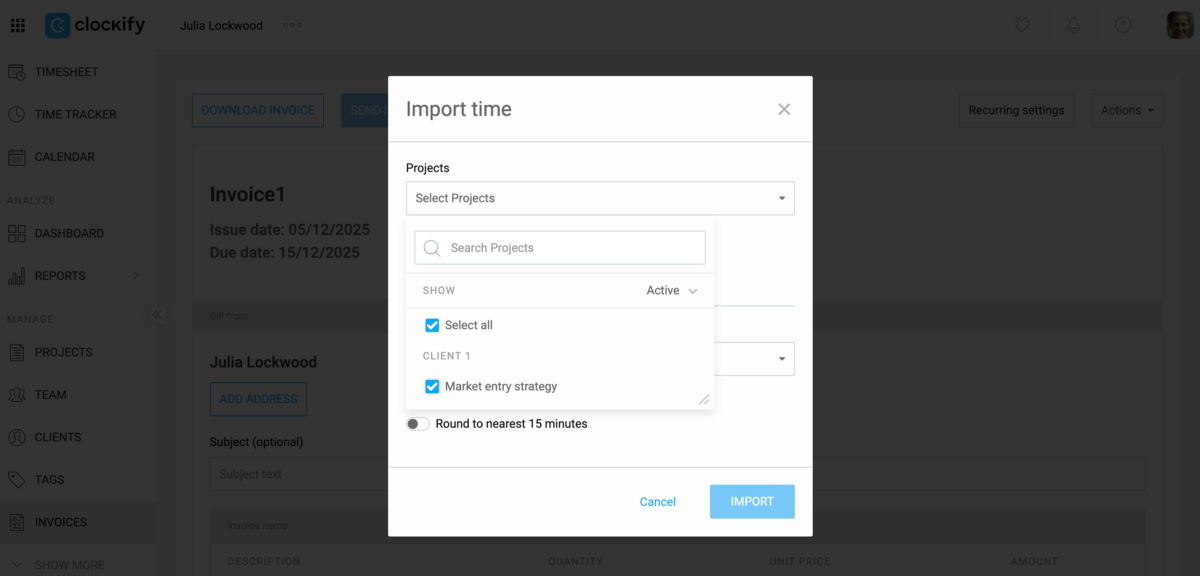Image resolution: width=1200 pixels, height=576 pixels.
Task: Click the notifications bell
Action: (1073, 25)
